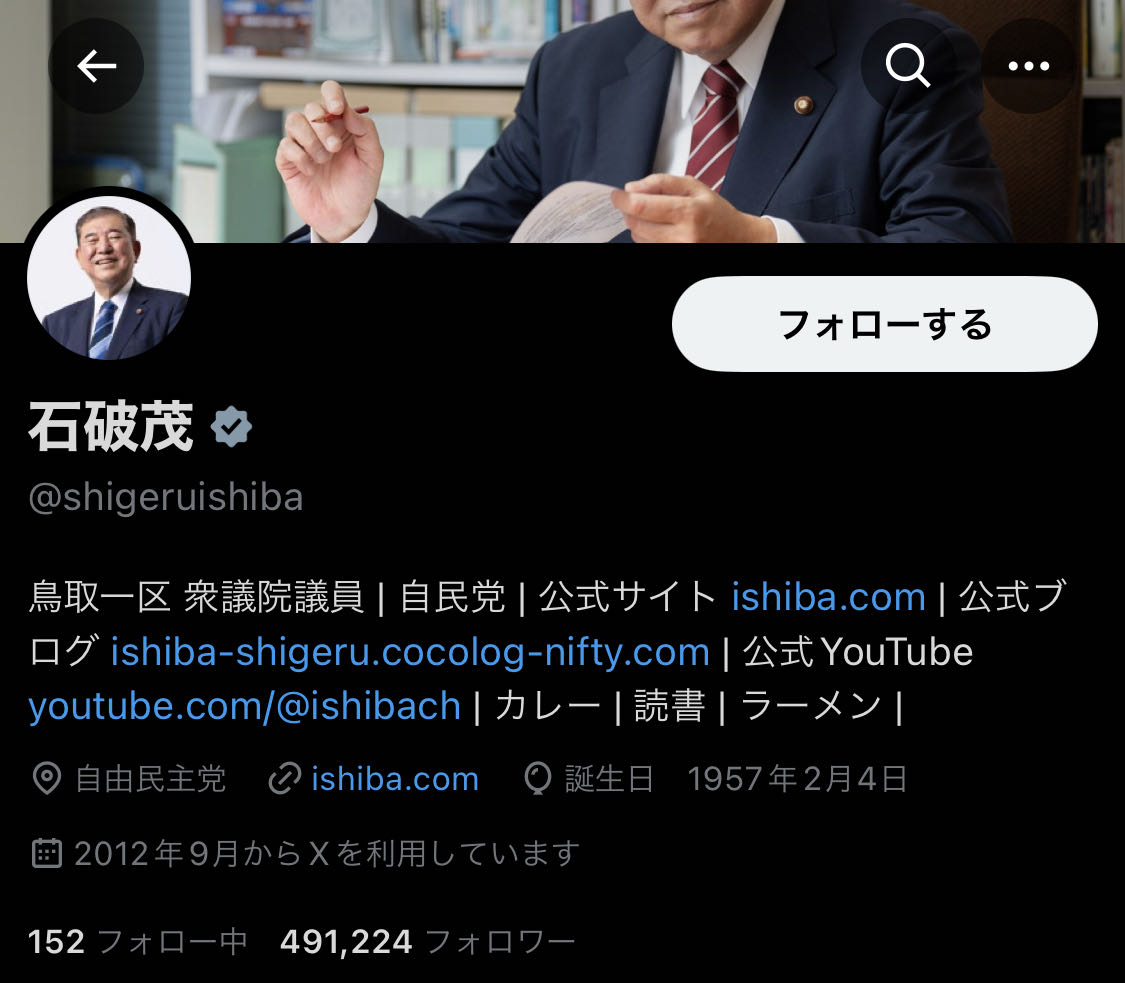Image resolution: width=1125 pixels, height=983 pixels.
Task: Tap the blue verified badge
Action: (231, 427)
